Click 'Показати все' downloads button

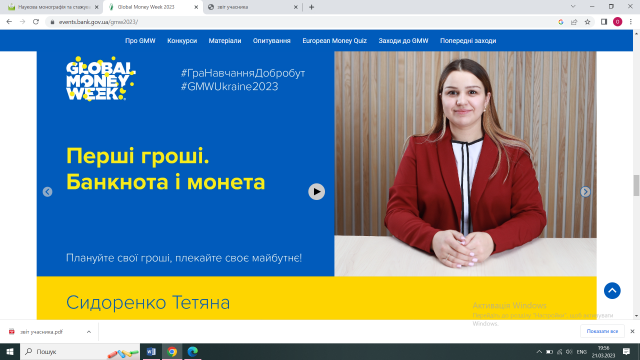pyautogui.click(x=602, y=331)
